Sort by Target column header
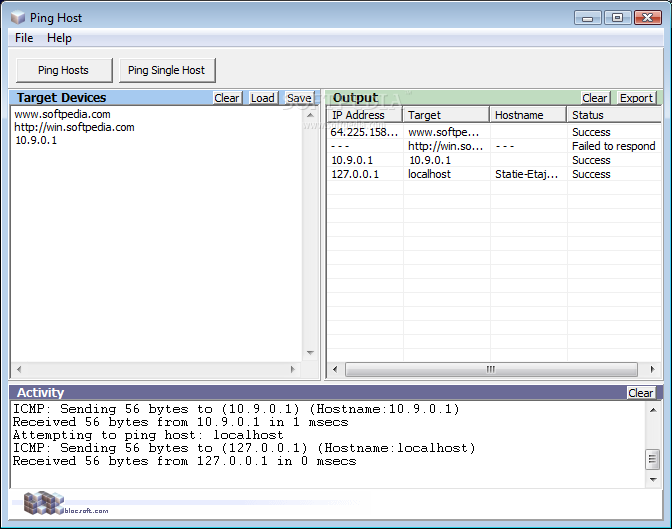The image size is (672, 529). (446, 115)
